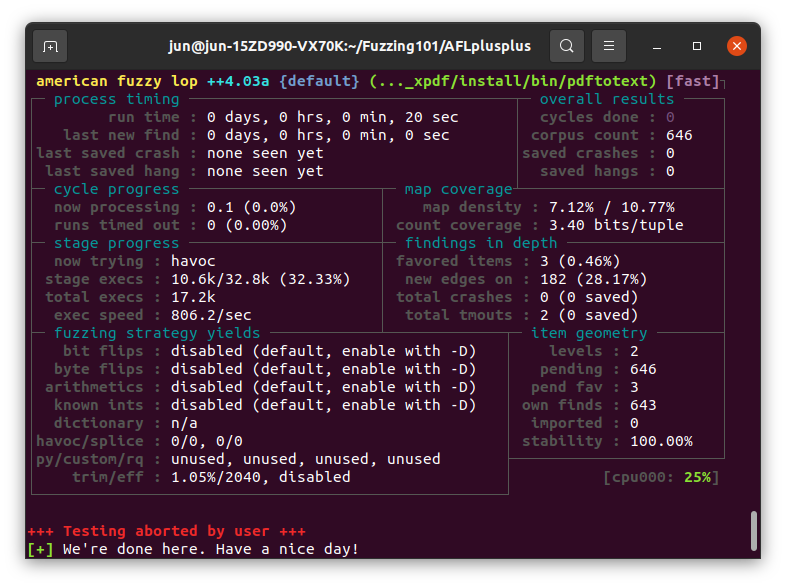Click the pdftotext target path text
Image resolution: width=786 pixels, height=587 pixels.
pyautogui.click(x=512, y=81)
